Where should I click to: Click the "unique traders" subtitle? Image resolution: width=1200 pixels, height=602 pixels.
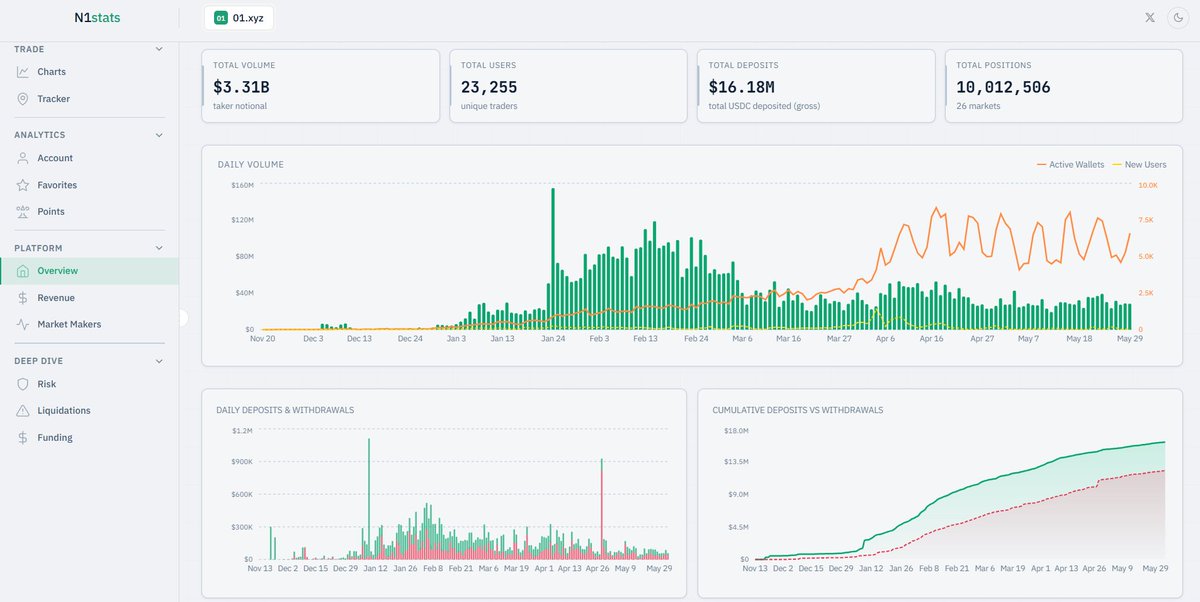[x=489, y=105]
